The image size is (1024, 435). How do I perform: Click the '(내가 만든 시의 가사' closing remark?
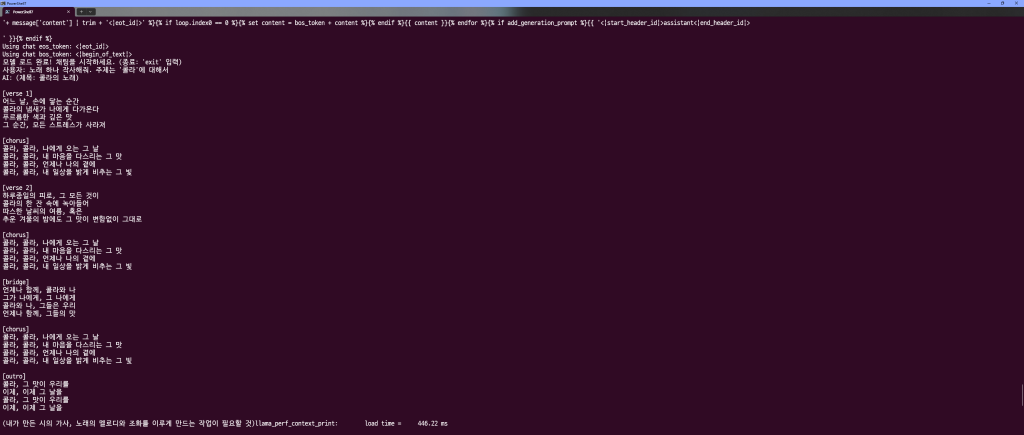coord(129,423)
